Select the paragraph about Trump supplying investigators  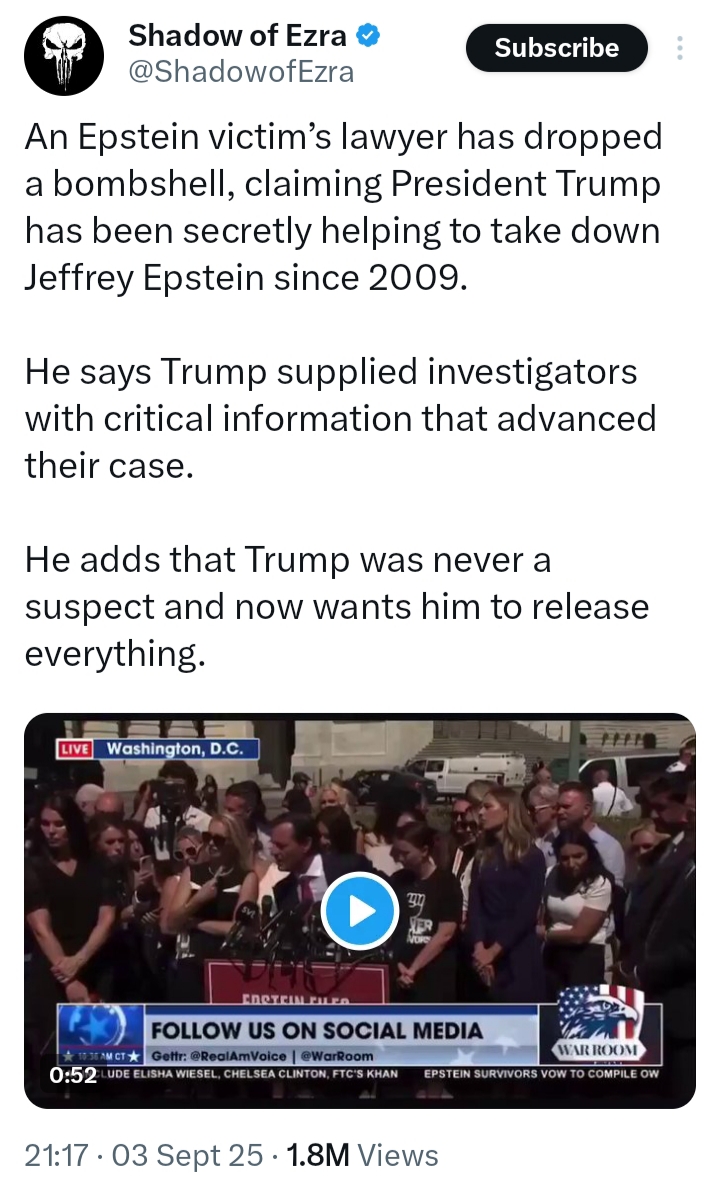tap(341, 418)
